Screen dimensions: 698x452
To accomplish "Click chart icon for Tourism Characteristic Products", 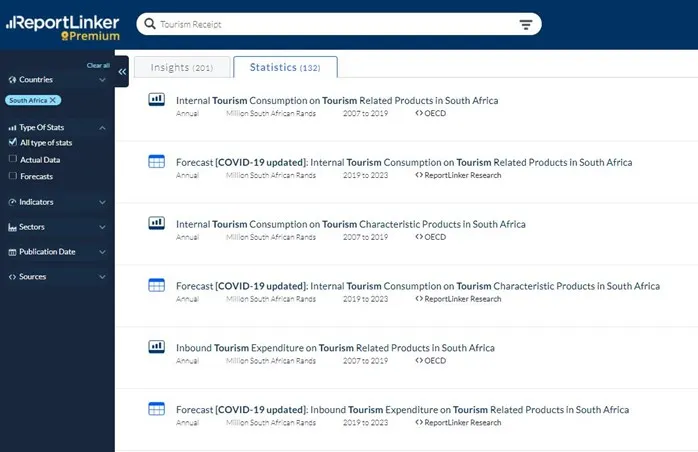I will point(156,223).
